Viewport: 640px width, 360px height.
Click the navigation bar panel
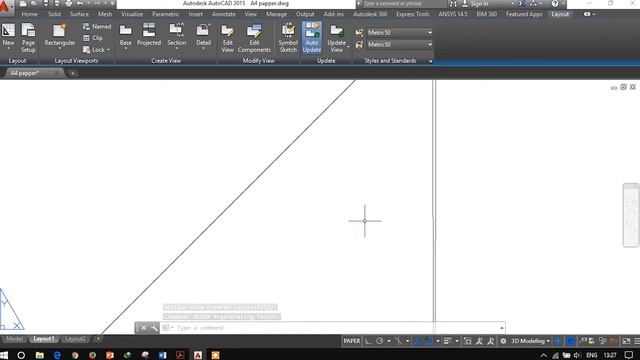(x=631, y=215)
